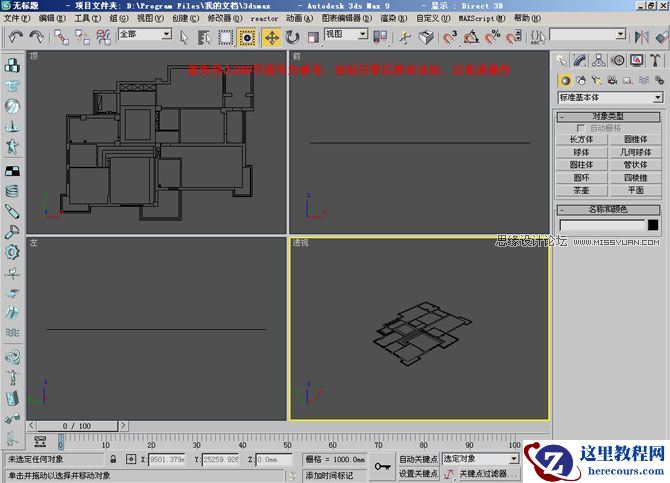Toggle Spinner Snap
The image size is (670, 483).
pyautogui.click(x=513, y=38)
